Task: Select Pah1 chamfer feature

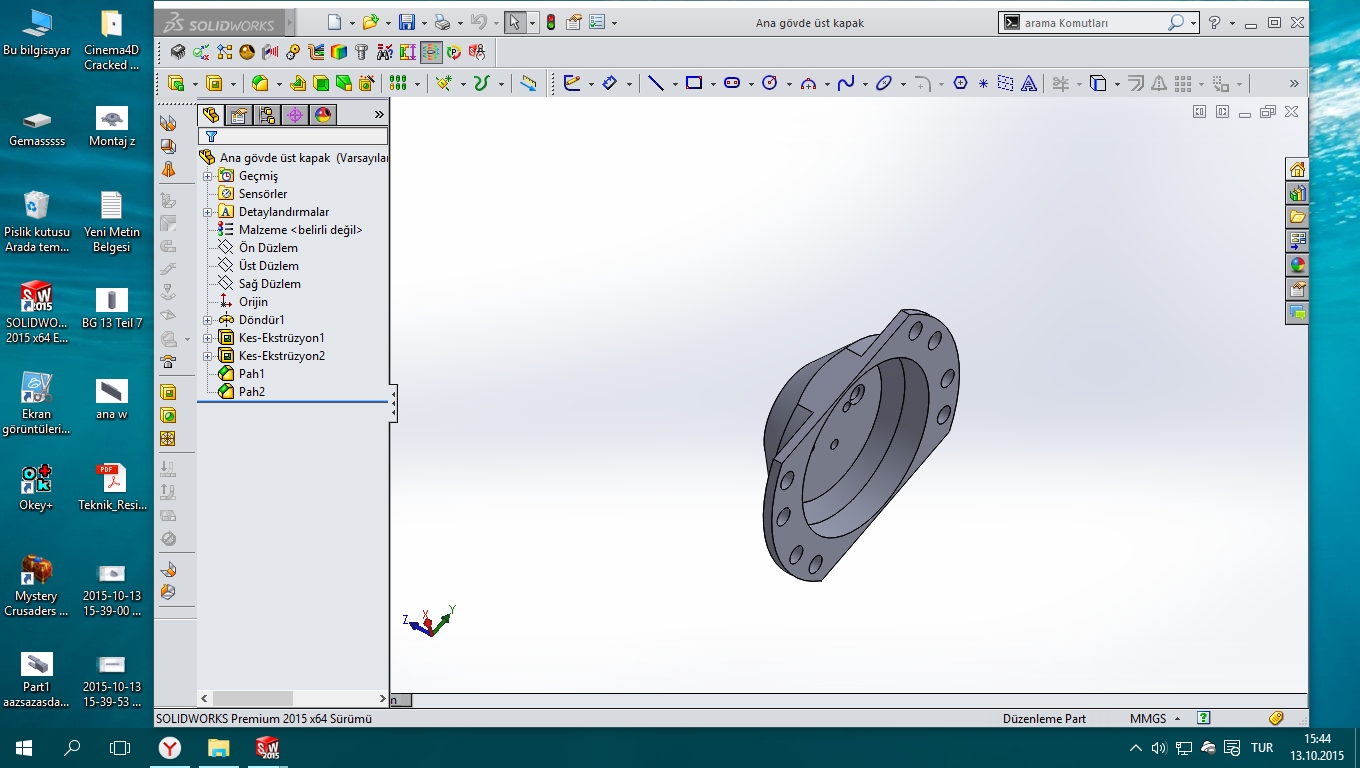Action: click(252, 374)
